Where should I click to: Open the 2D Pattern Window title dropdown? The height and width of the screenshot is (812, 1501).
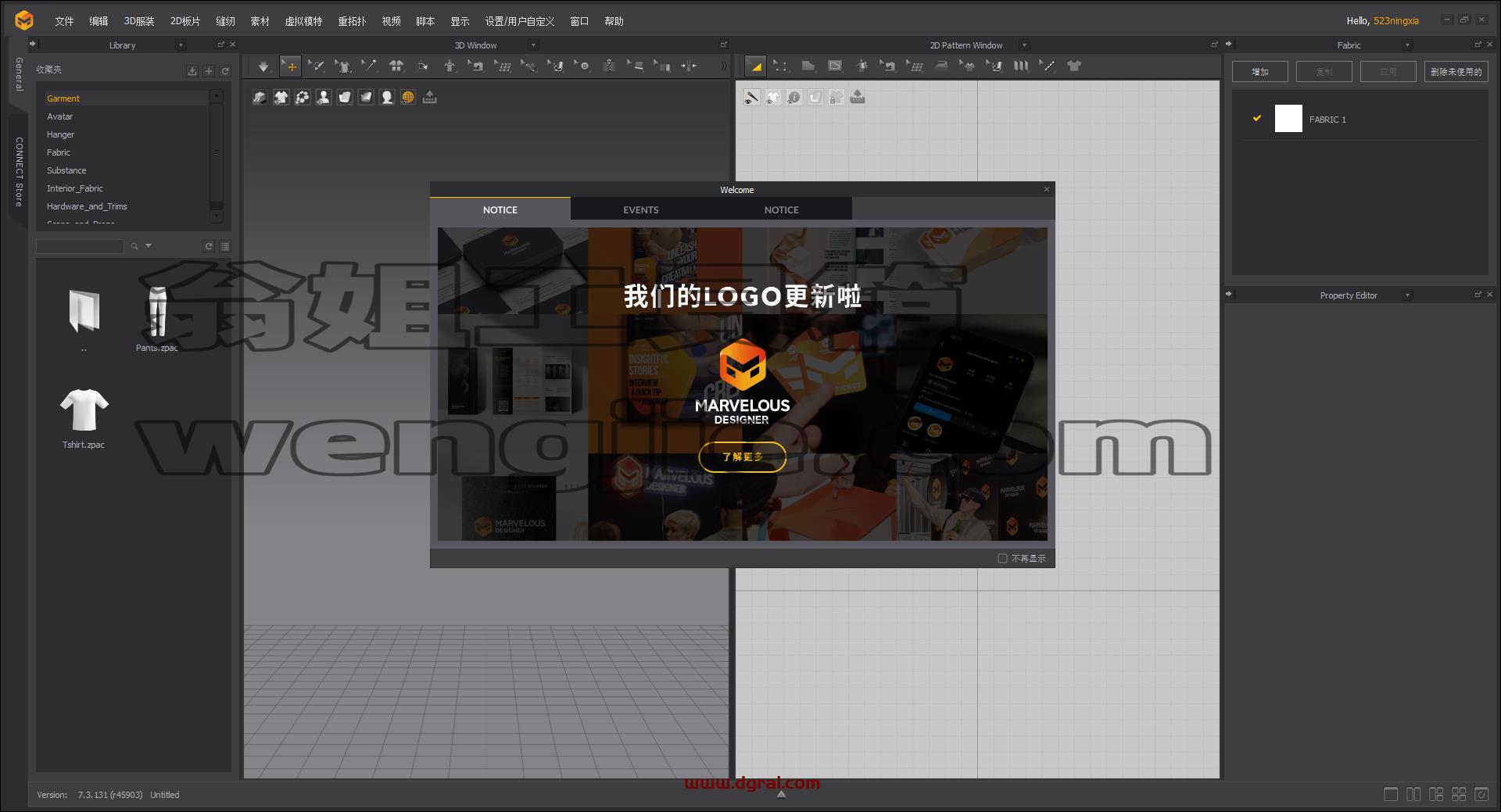[x=1025, y=45]
